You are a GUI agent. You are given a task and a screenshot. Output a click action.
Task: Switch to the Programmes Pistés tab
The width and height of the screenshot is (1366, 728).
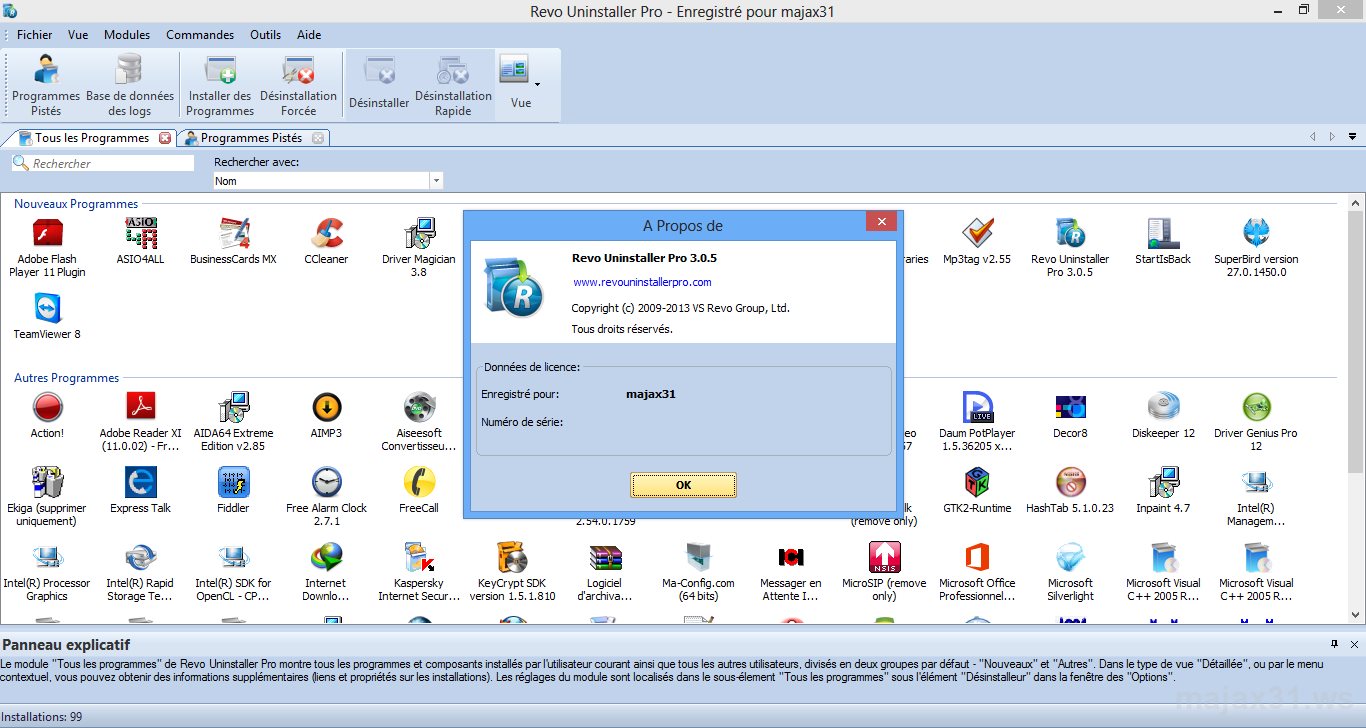251,138
